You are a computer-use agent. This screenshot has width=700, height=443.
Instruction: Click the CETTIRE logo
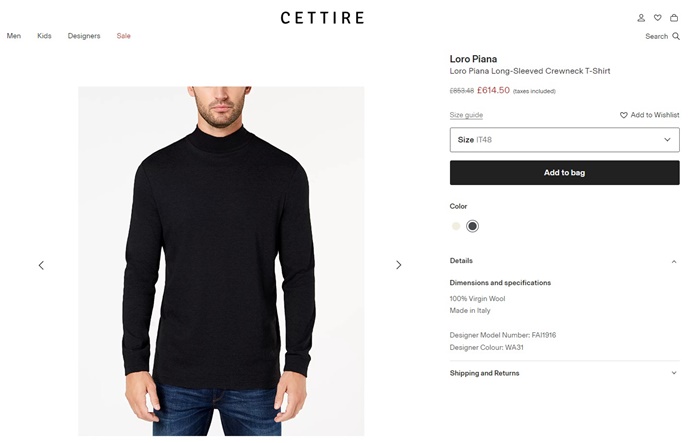click(x=322, y=18)
